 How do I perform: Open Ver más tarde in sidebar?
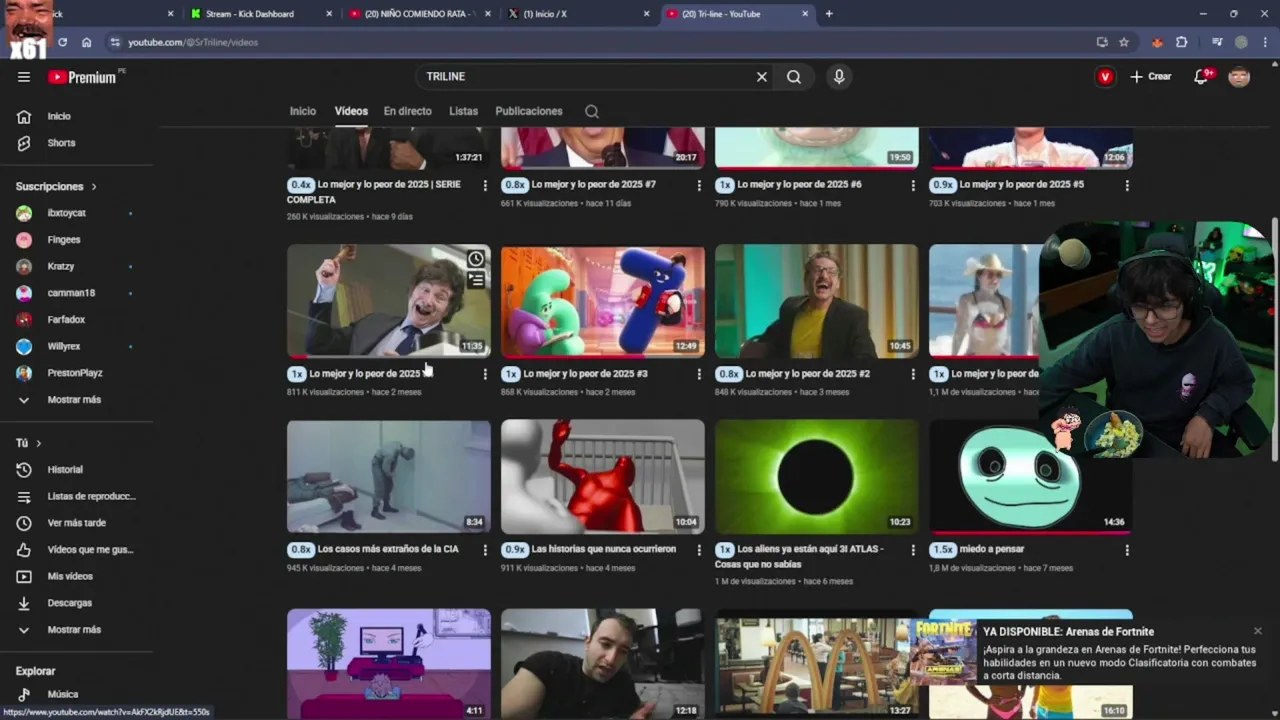[78, 523]
